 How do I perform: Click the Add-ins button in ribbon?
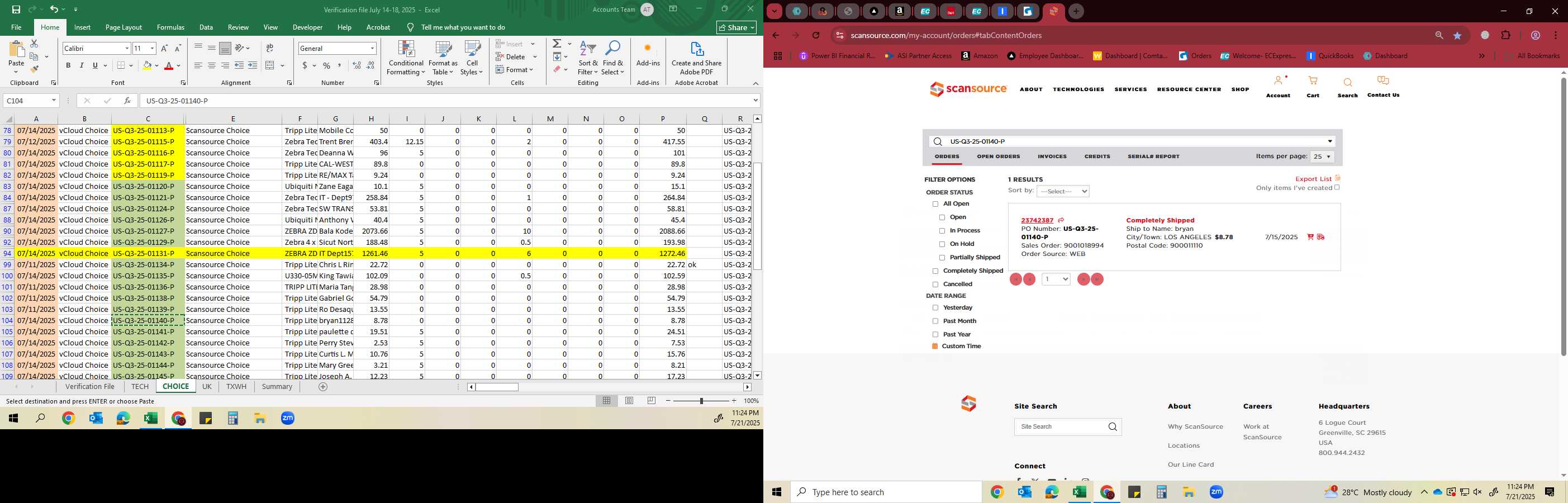pyautogui.click(x=648, y=55)
